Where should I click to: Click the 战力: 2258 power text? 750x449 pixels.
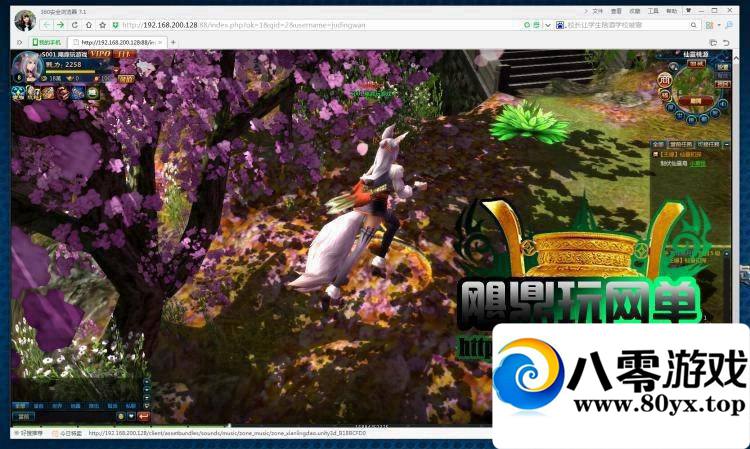pos(64,64)
